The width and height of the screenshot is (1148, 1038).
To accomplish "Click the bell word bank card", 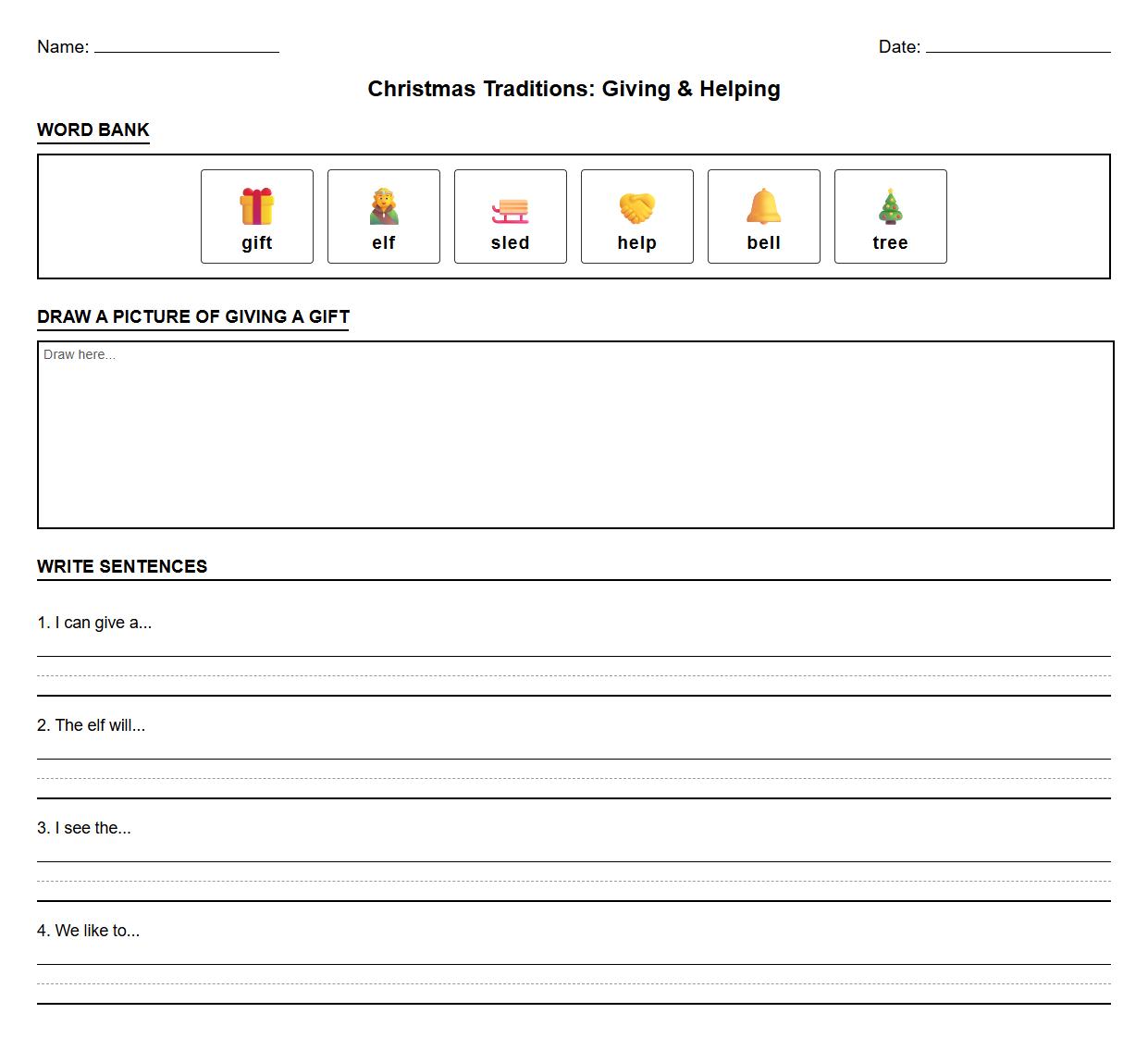I will click(x=763, y=216).
